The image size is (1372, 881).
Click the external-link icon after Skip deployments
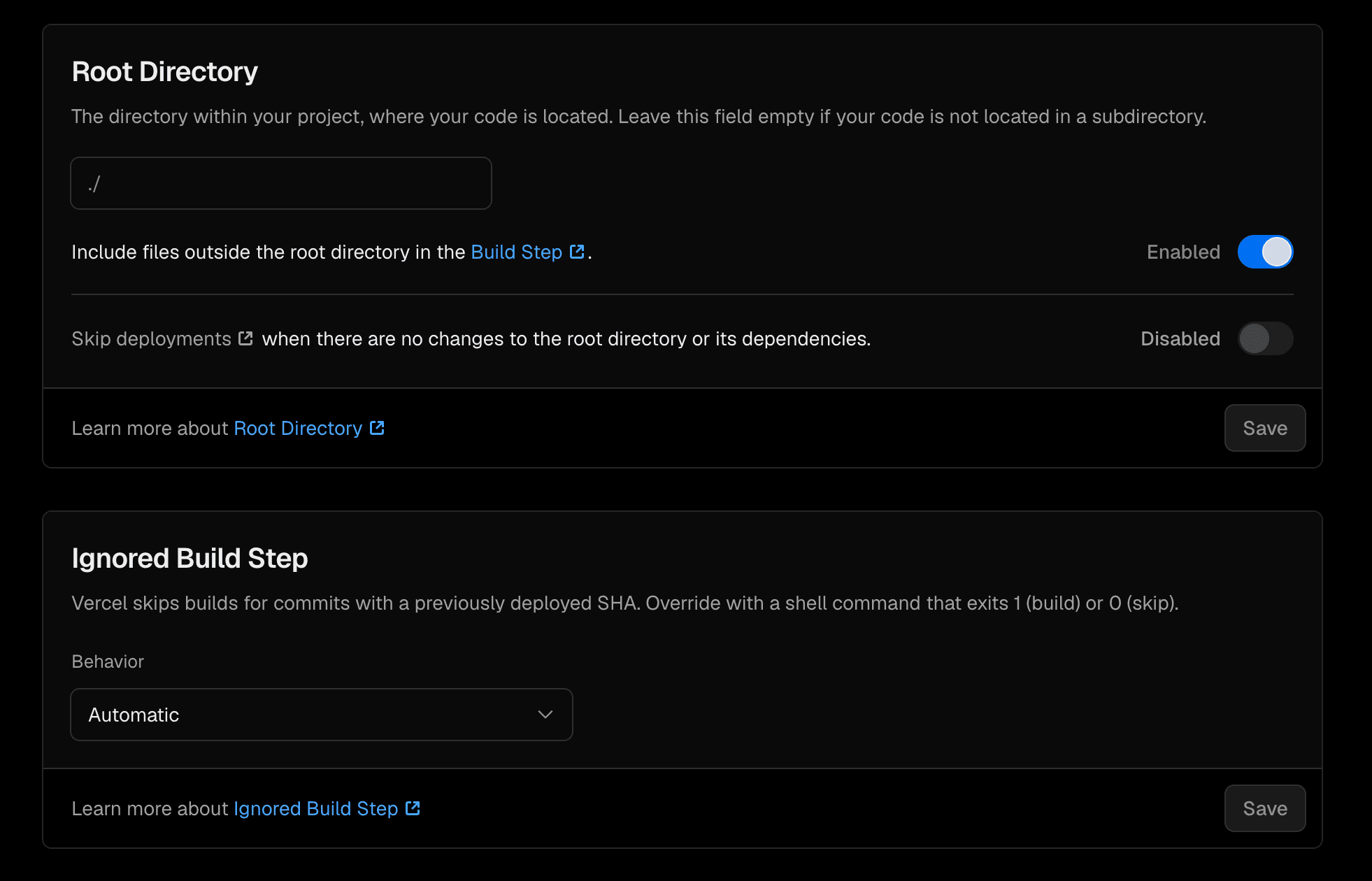(x=245, y=338)
